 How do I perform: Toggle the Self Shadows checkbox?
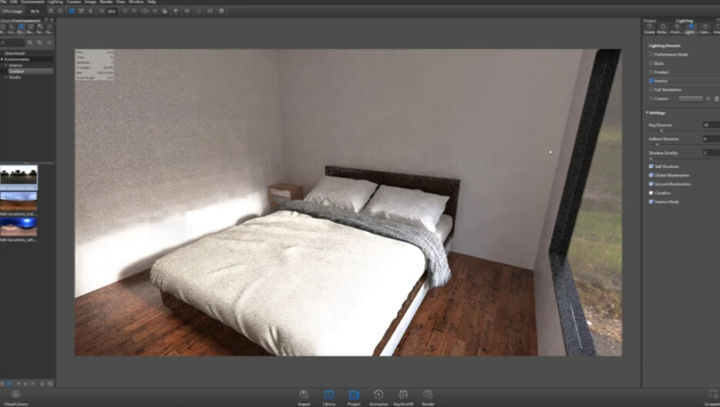(651, 166)
